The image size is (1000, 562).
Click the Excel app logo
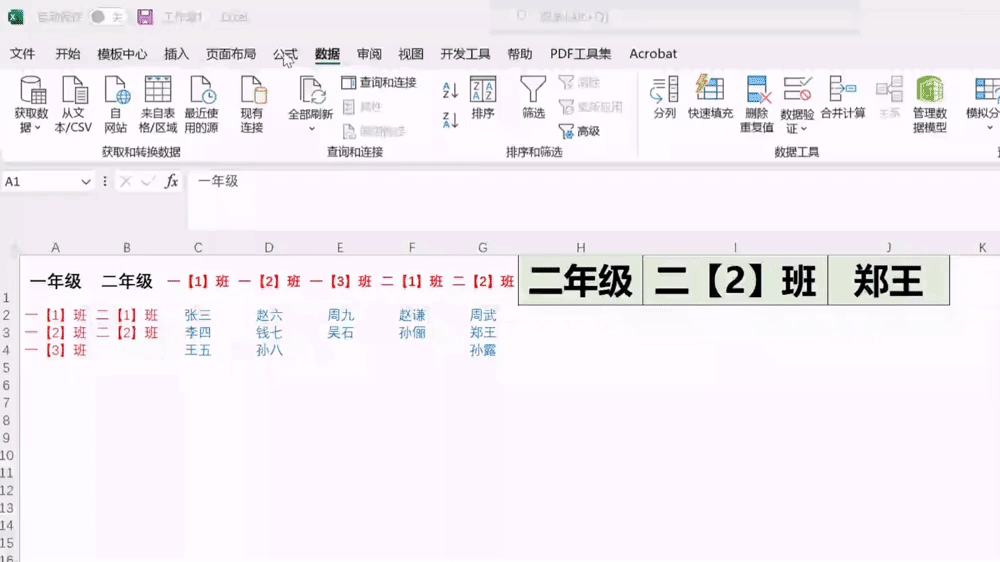tap(16, 17)
